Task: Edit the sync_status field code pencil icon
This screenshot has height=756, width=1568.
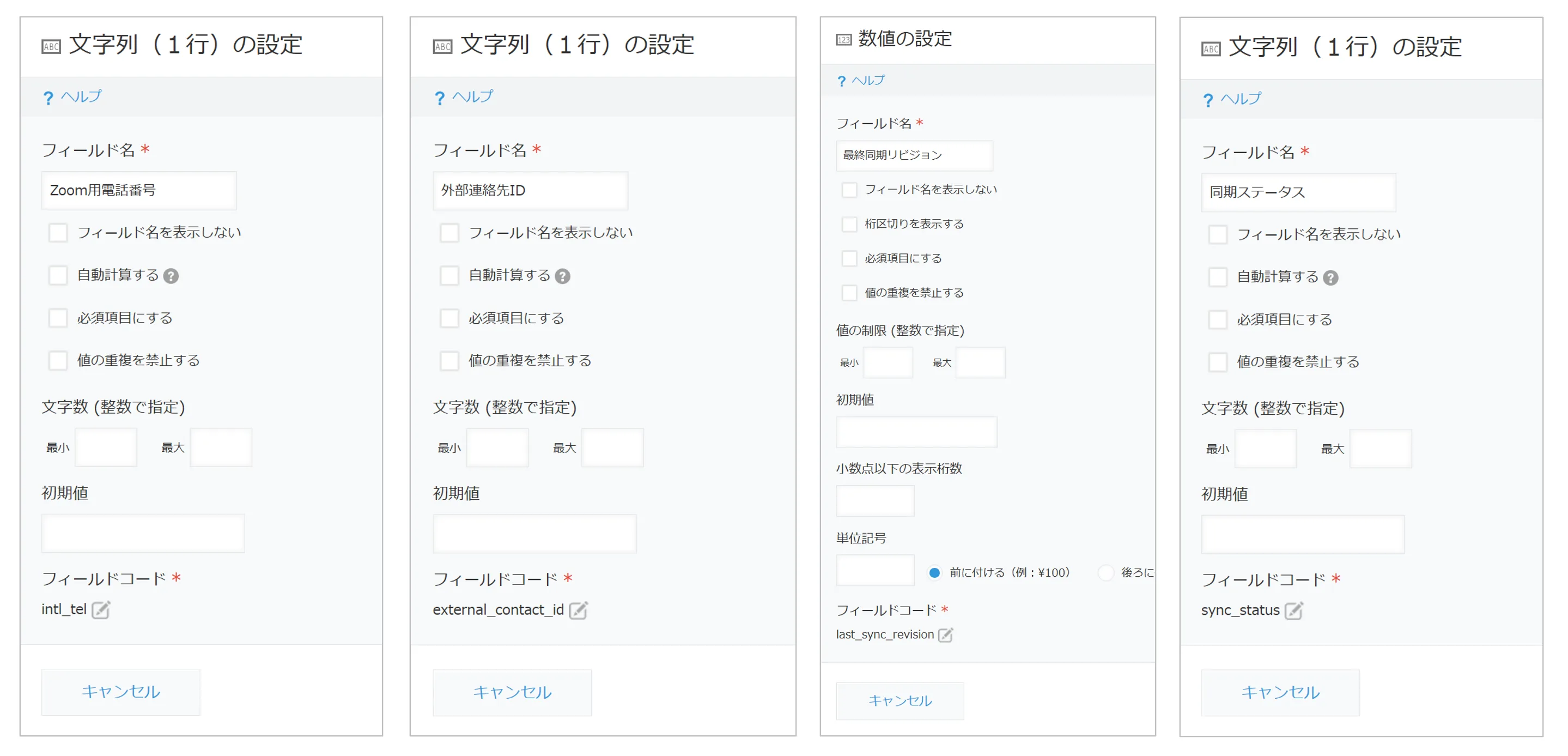Action: point(1293,611)
